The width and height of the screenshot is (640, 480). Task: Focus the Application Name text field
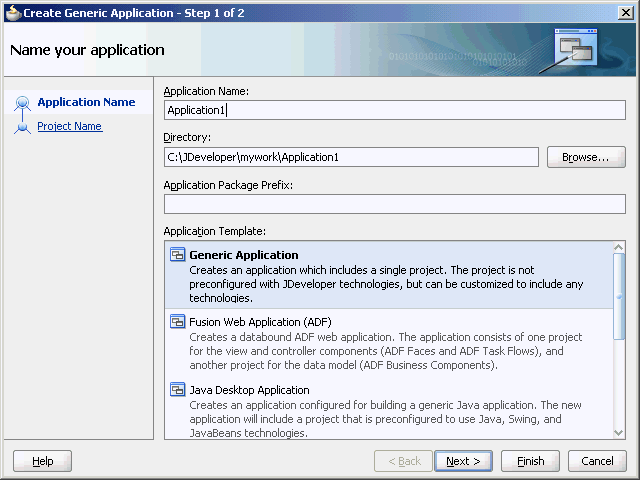coord(394,110)
